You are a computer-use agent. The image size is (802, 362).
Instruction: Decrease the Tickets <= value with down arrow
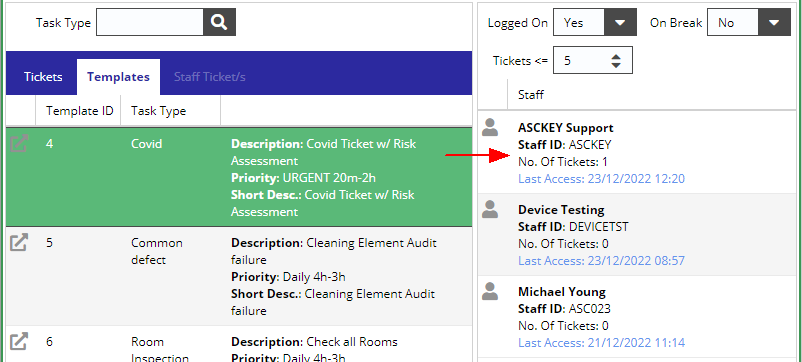(x=616, y=65)
